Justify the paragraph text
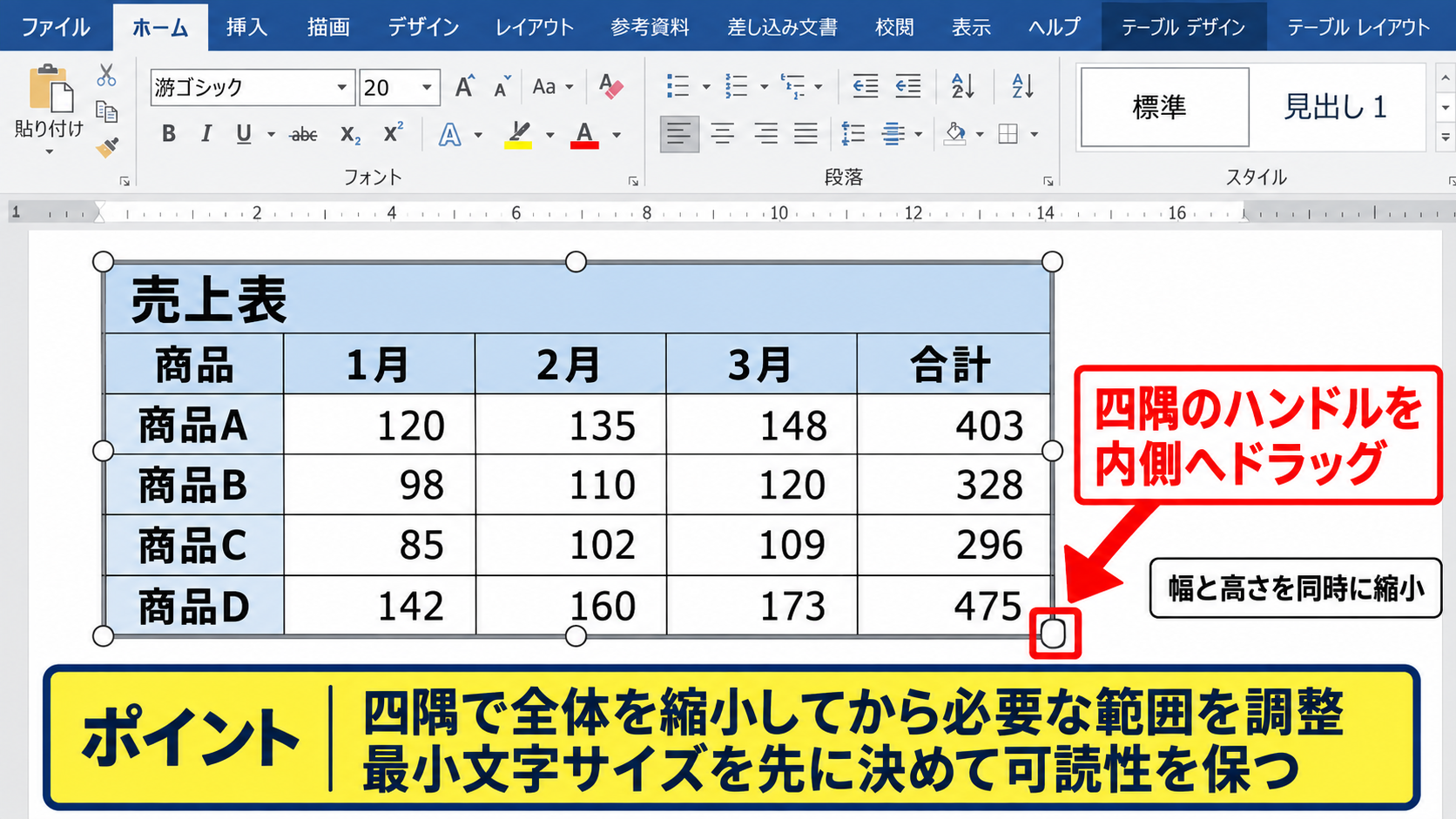Screen dimensions: 1456x819 click(x=806, y=134)
